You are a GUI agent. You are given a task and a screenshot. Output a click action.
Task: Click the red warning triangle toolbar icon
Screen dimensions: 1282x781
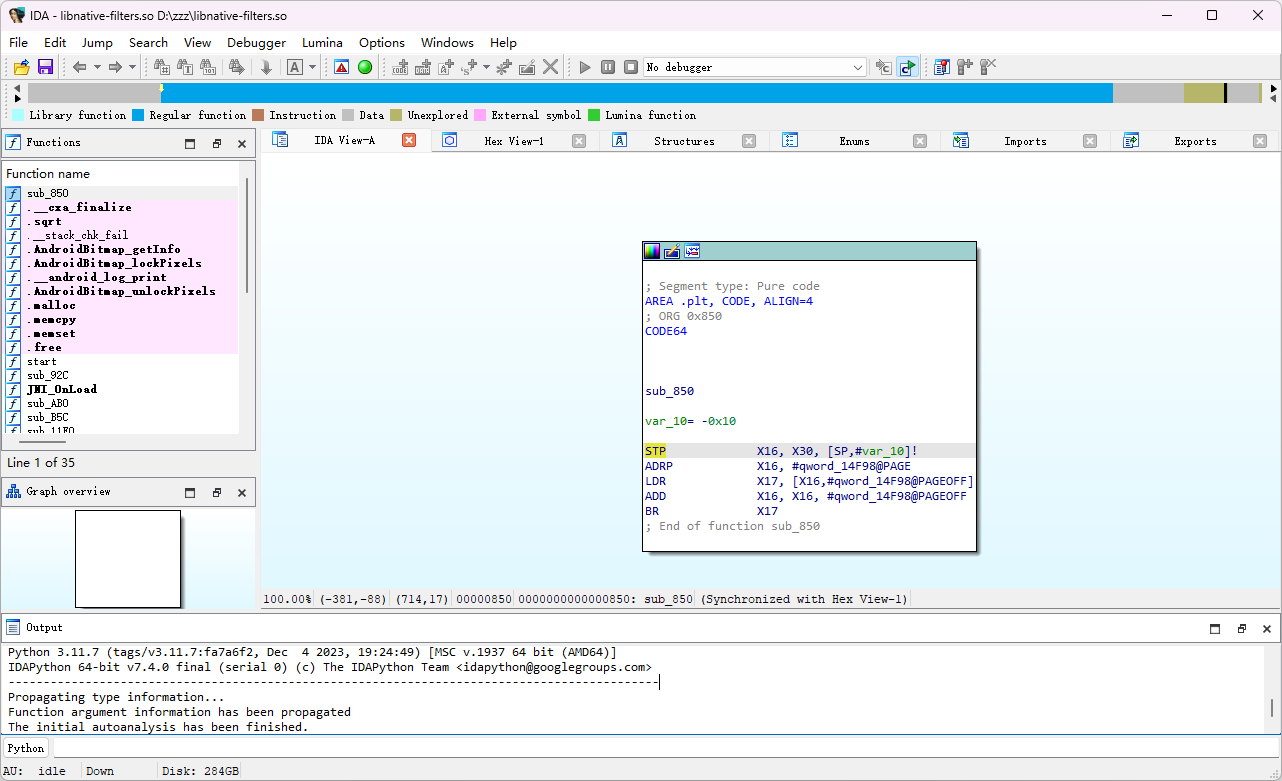341,67
